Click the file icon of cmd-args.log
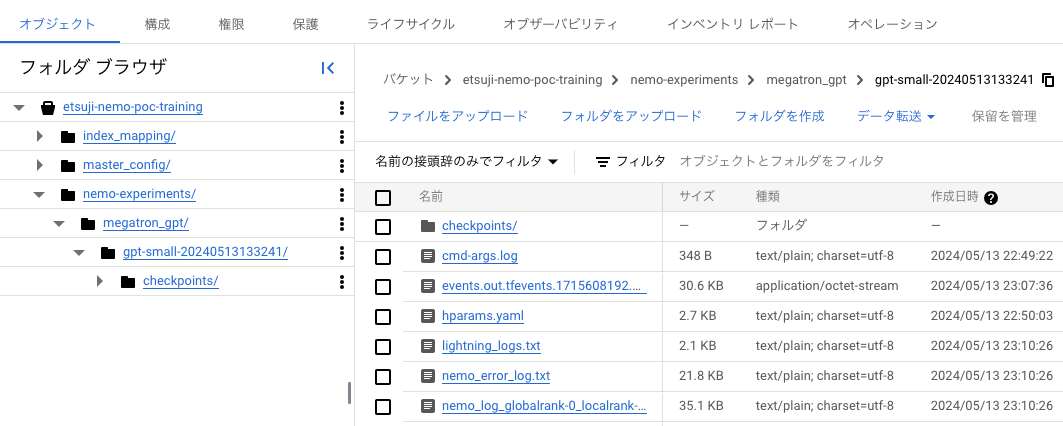 pyautogui.click(x=428, y=256)
